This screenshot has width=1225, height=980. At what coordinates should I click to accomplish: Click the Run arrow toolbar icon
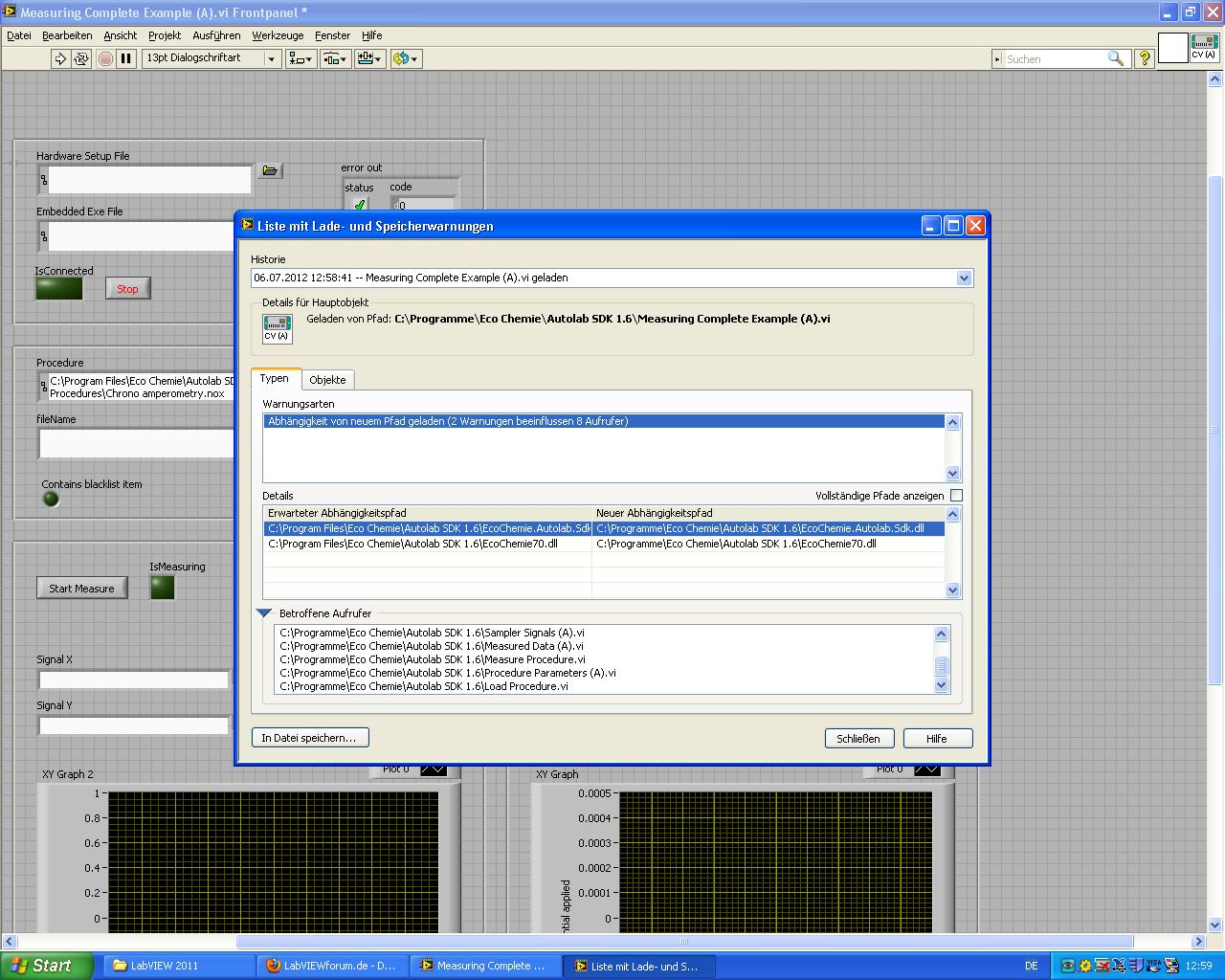60,58
